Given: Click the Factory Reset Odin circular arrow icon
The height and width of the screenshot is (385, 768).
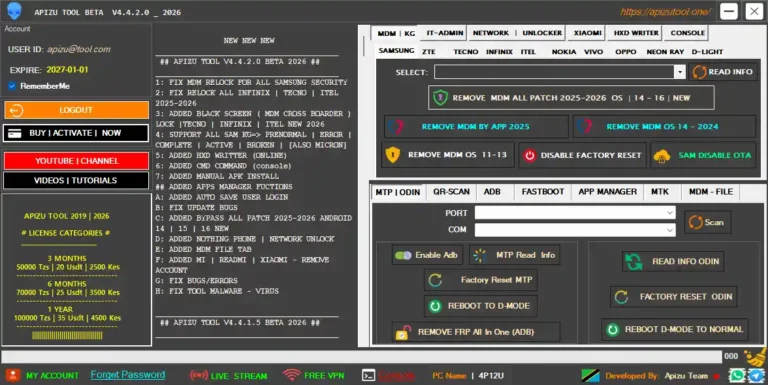Looking at the screenshot, I should click(622, 297).
